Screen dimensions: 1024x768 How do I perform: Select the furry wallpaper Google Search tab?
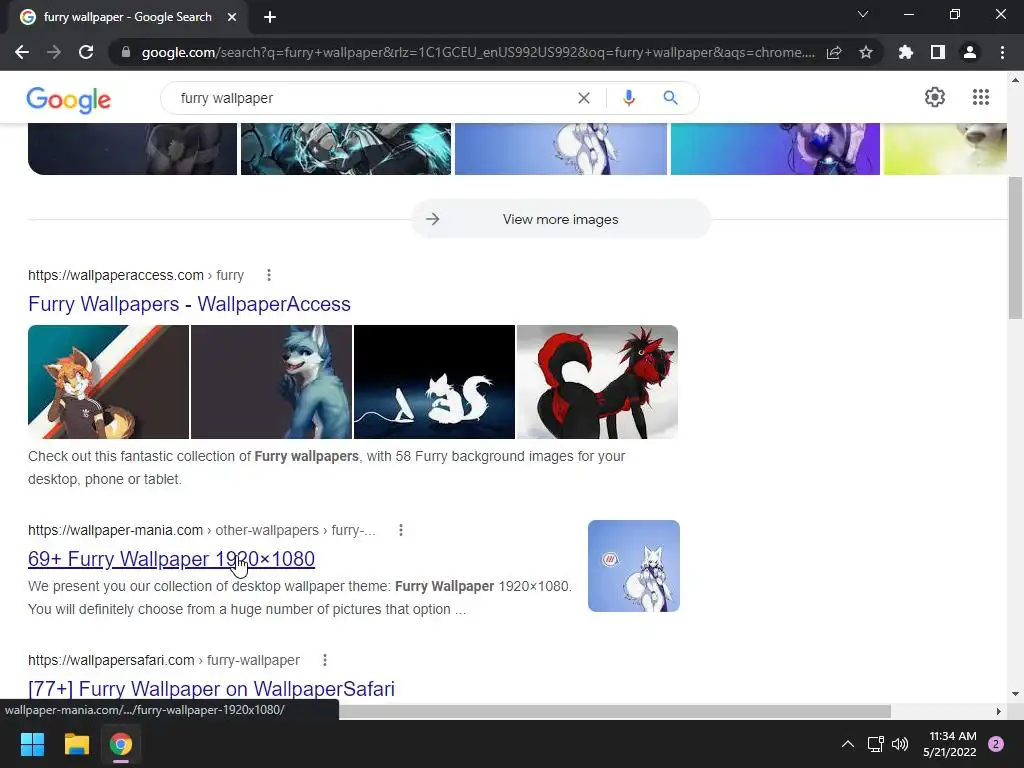pyautogui.click(x=127, y=17)
